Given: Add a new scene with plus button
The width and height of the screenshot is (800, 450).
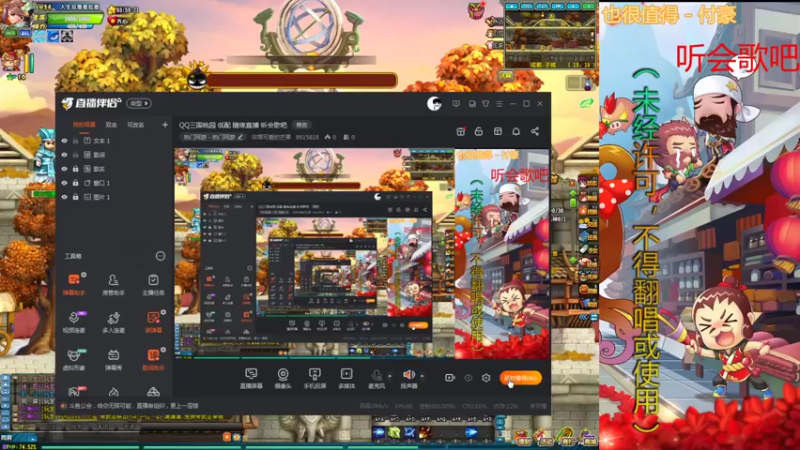Looking at the screenshot, I should point(165,124).
